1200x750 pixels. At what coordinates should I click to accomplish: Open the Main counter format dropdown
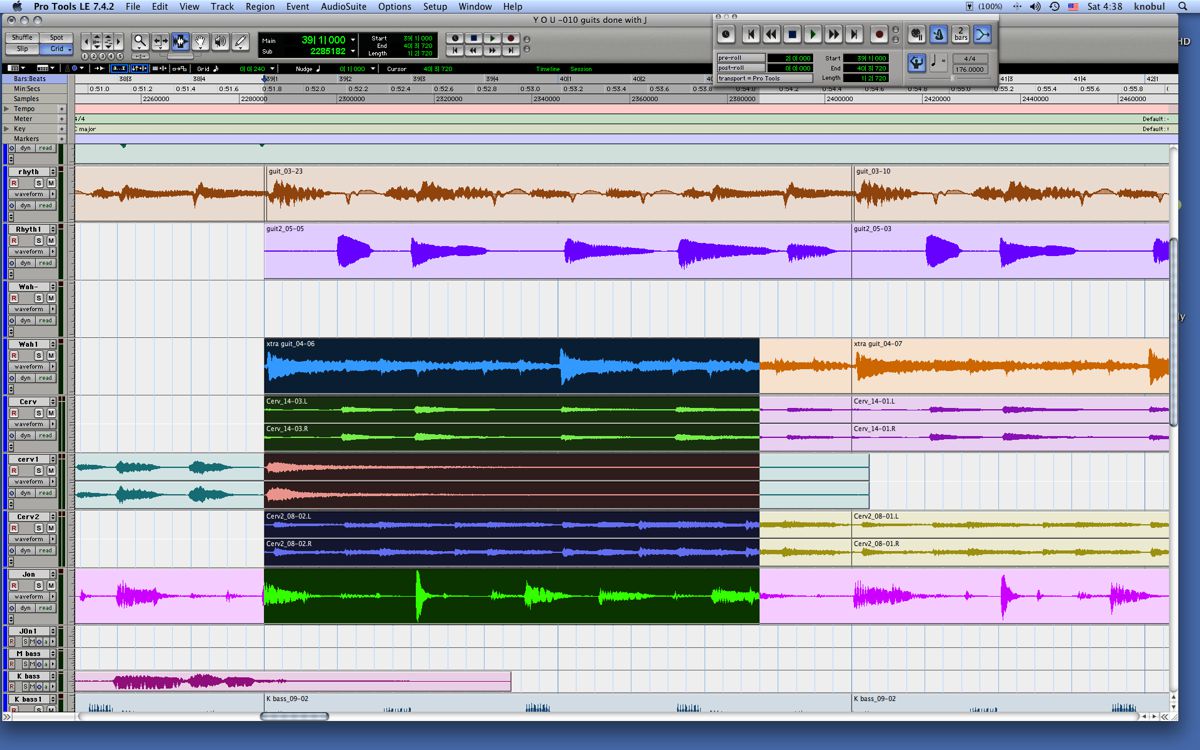[x=353, y=40]
